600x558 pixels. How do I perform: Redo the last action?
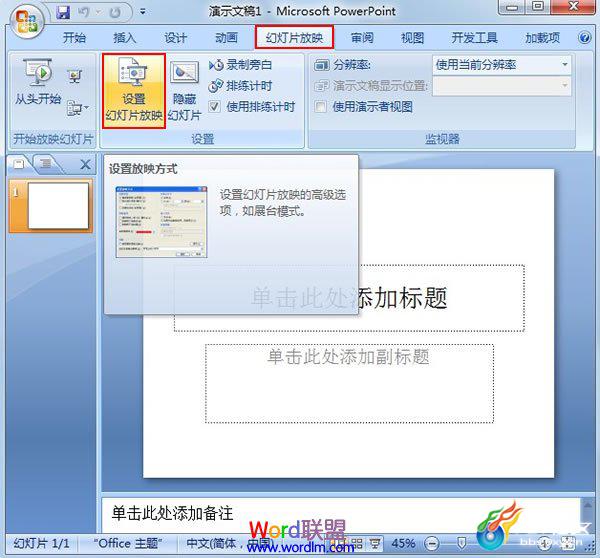coord(115,12)
